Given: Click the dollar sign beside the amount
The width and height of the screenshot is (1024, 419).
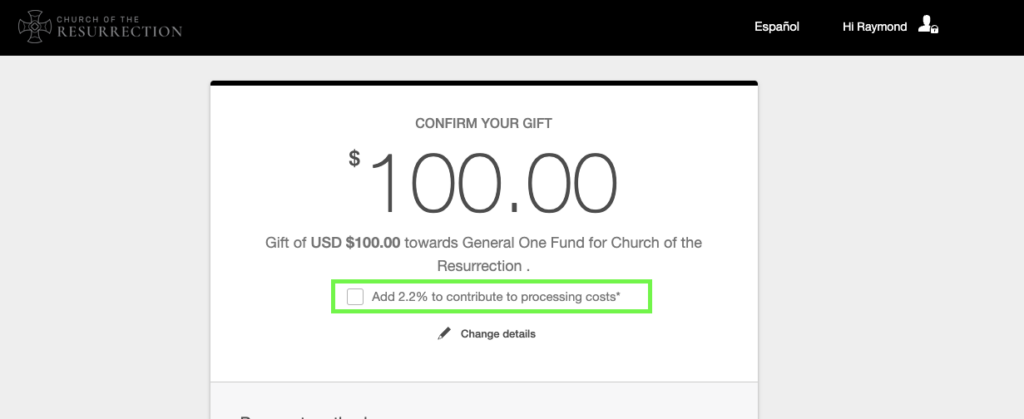Looking at the screenshot, I should (x=354, y=158).
